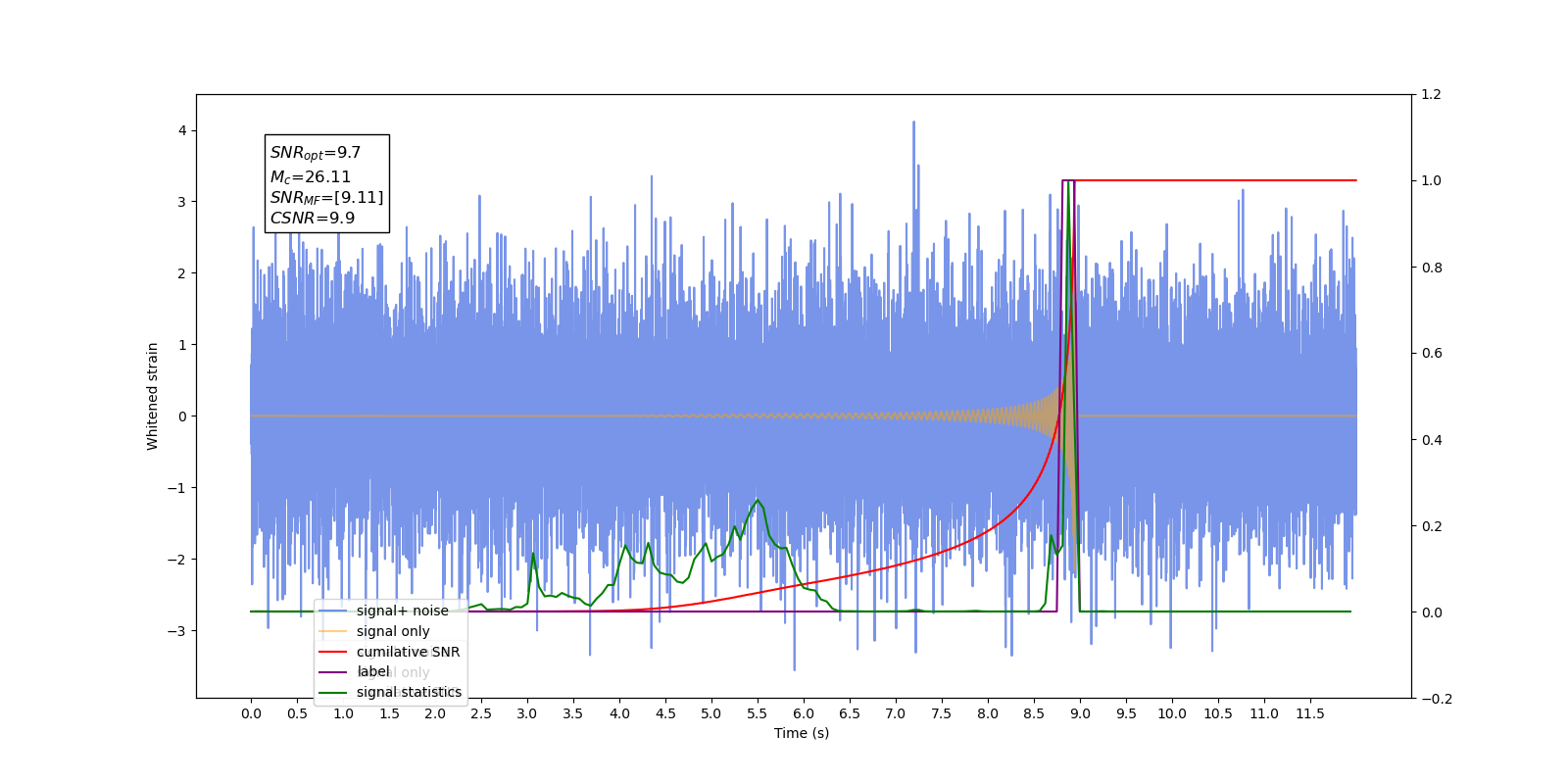Click the green signal statistics bump near 5.5 s
This screenshot has width=1568, height=784.
[758, 502]
